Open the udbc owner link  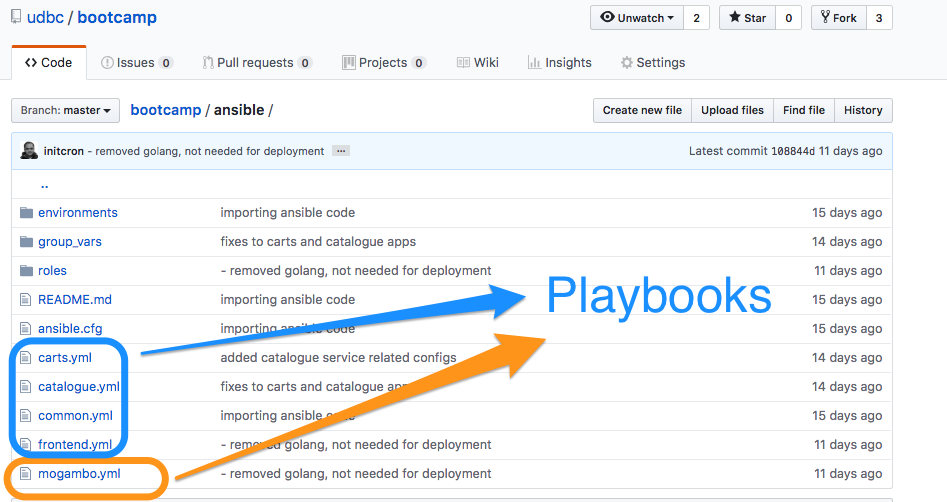pos(45,18)
